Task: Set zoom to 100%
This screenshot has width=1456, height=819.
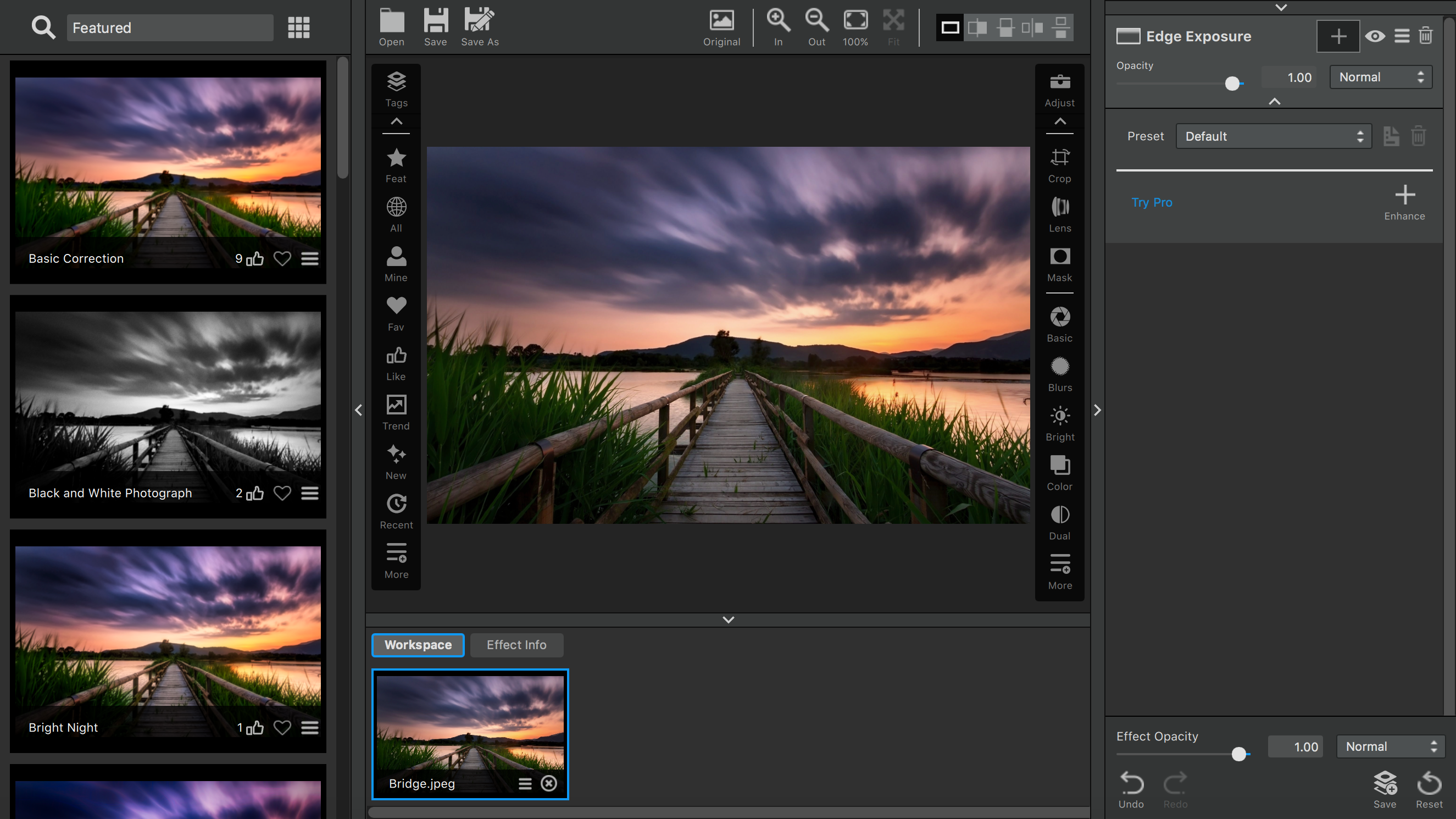Action: click(x=855, y=26)
